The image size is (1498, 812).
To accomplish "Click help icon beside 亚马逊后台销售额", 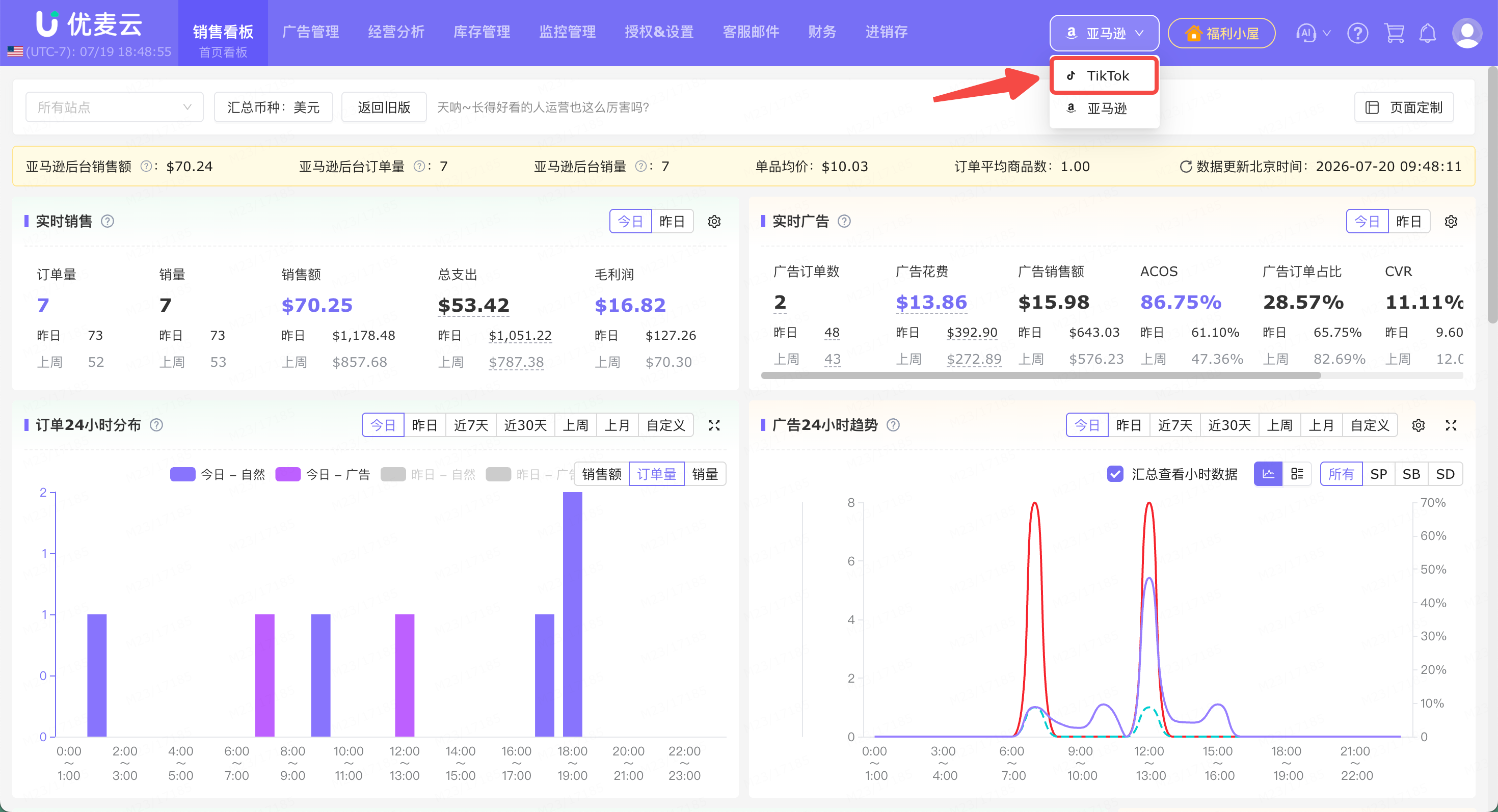I will [146, 166].
